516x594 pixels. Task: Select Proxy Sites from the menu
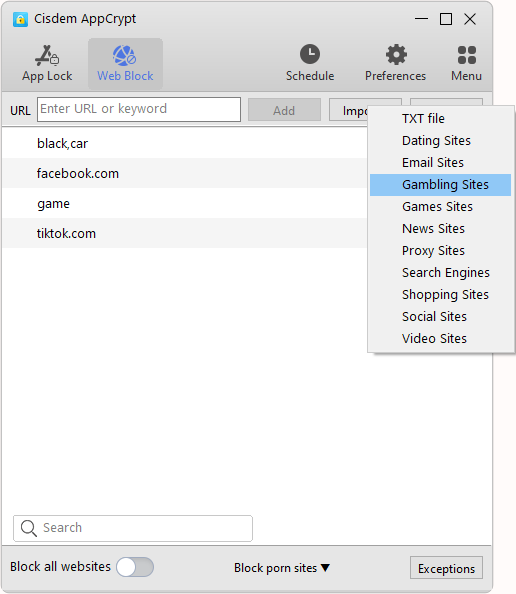[440, 251]
